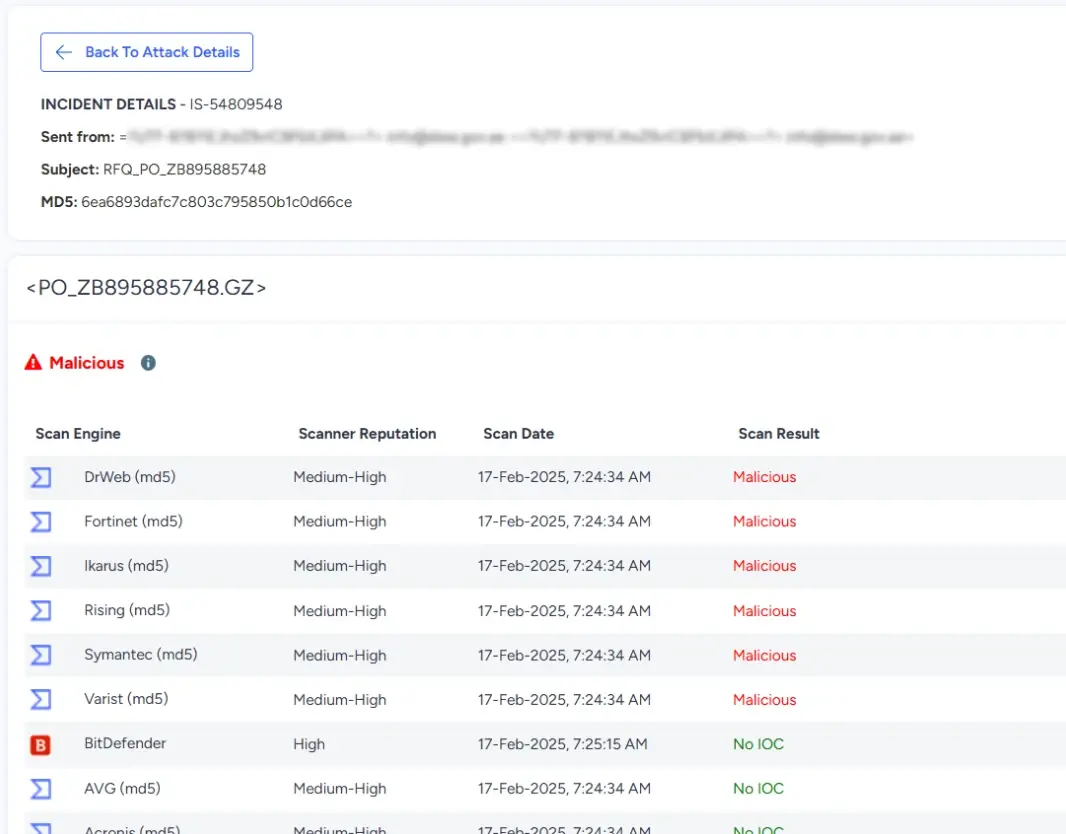Click the Symantec scan engine icon
1066x834 pixels.
(x=40, y=655)
